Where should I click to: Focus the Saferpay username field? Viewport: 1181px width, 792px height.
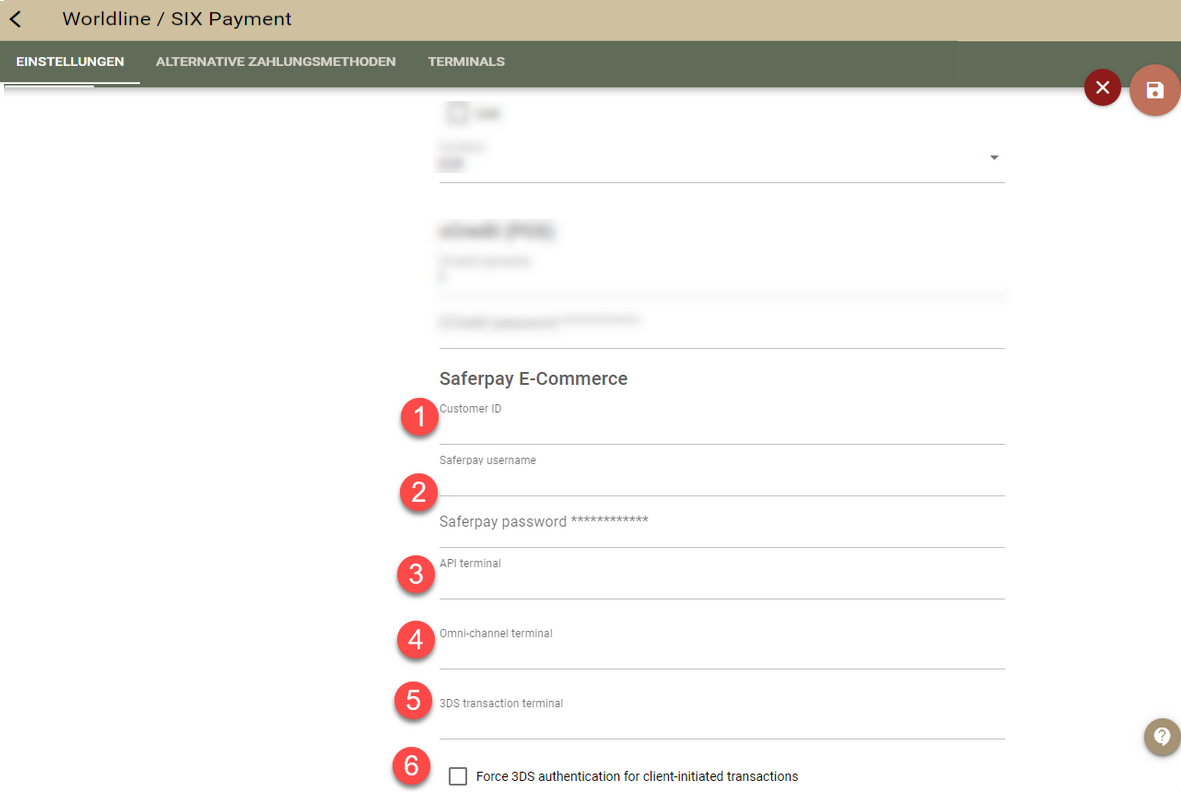[x=722, y=474]
